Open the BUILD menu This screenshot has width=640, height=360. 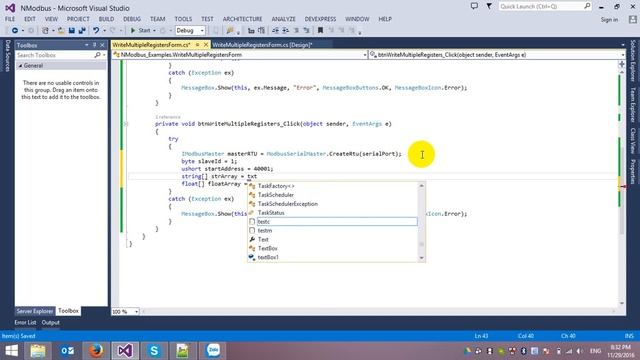(106, 19)
